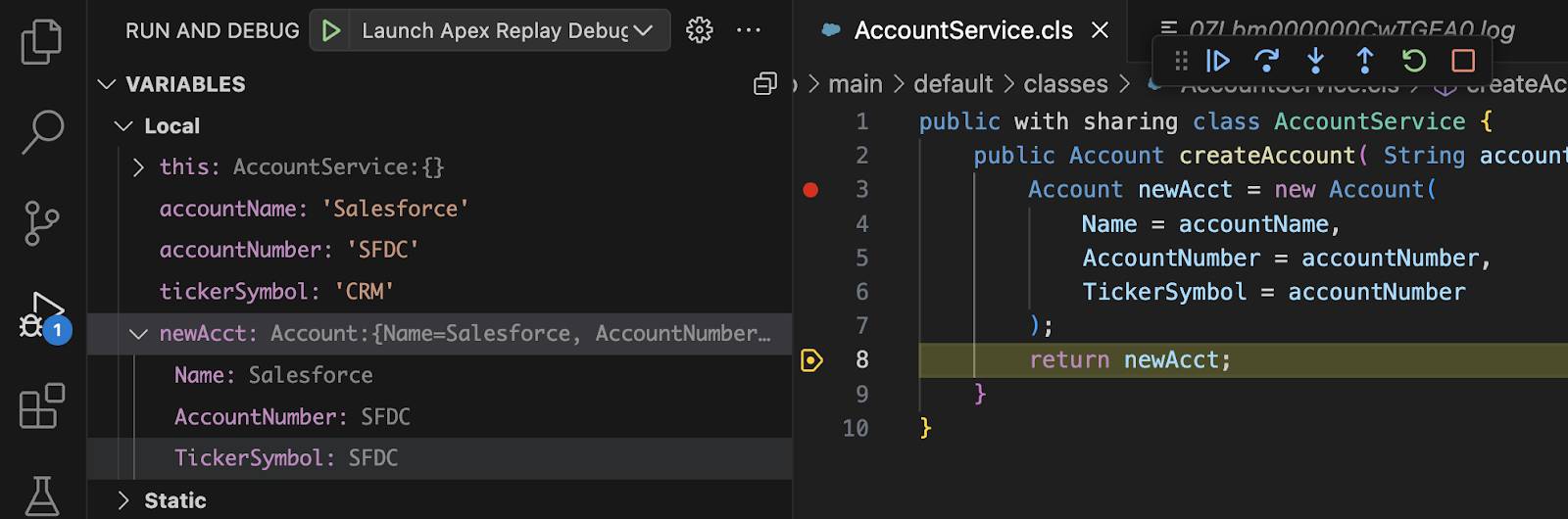Collapse the Local scope
1568x519 pixels.
pos(123,126)
